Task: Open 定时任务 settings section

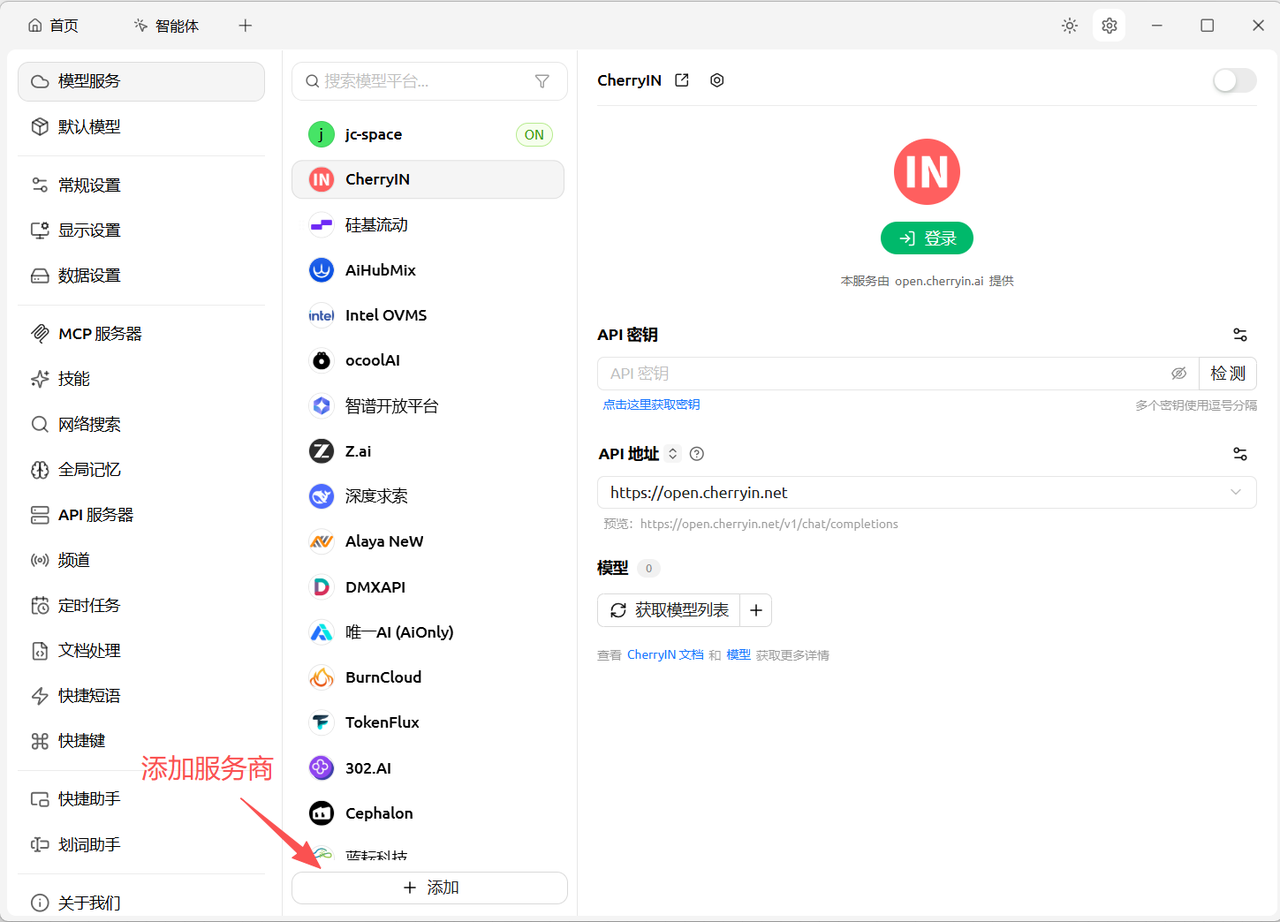Action: [x=141, y=605]
